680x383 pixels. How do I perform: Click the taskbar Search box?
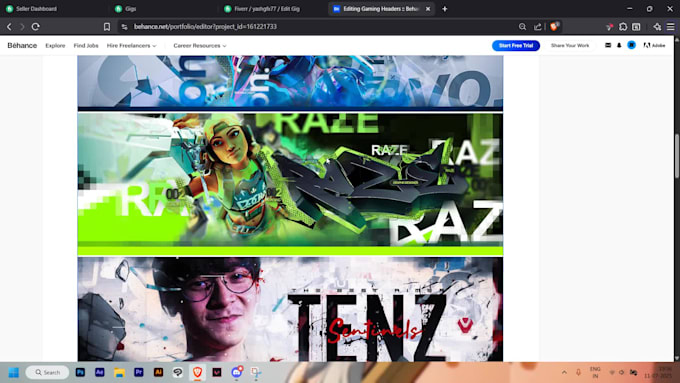click(x=47, y=373)
